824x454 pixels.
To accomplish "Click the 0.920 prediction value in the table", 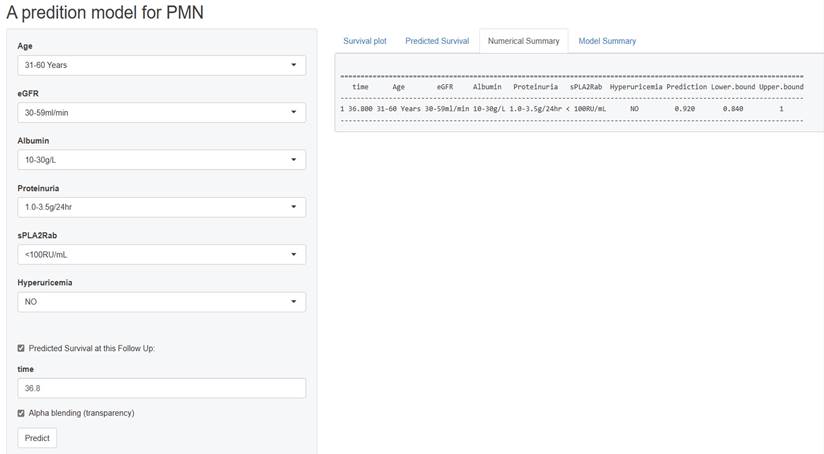I will (x=684, y=108).
